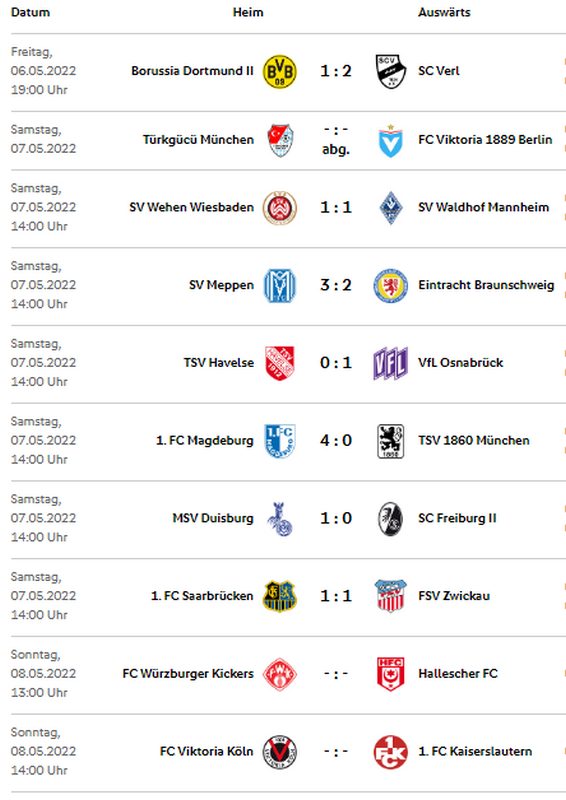Screen dimensions: 566x800
Task: Click the Hallescher FC crest
Action: click(390, 674)
